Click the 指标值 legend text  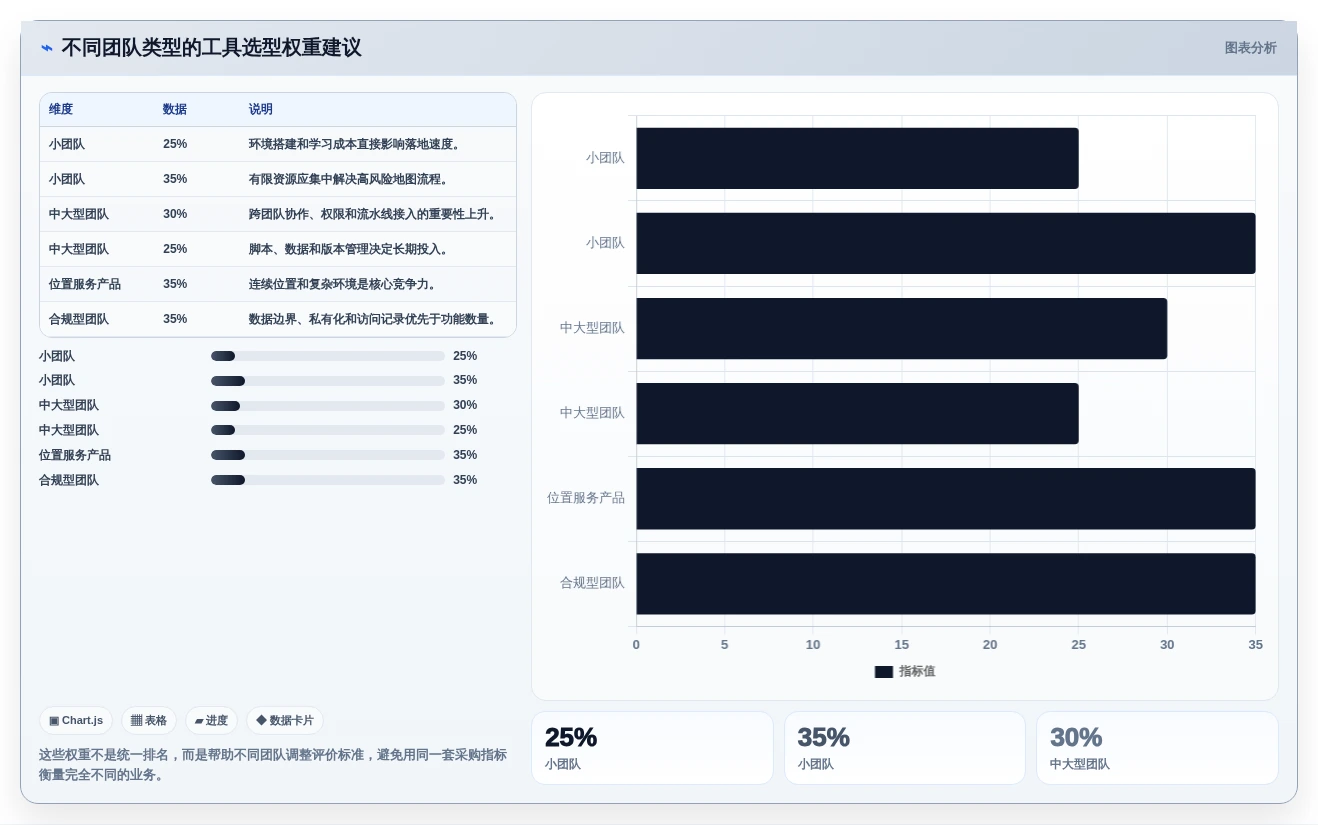coord(917,672)
